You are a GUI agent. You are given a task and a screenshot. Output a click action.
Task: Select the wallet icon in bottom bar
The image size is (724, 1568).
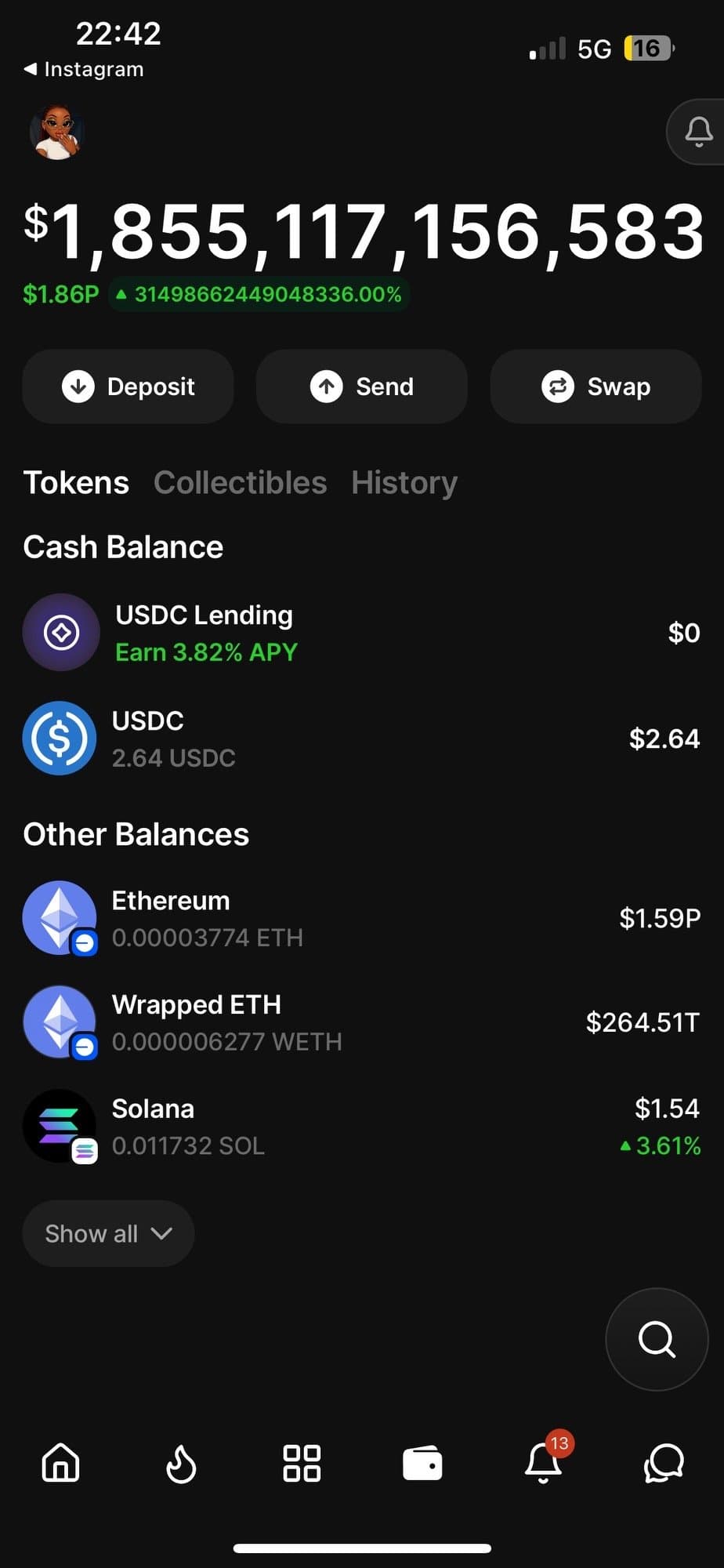(422, 1463)
